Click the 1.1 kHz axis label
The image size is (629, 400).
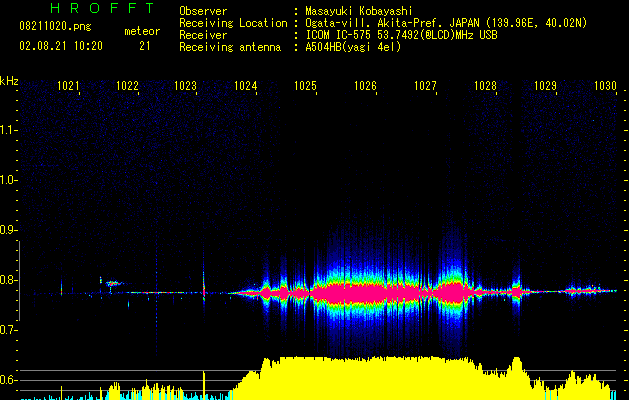click(8, 130)
